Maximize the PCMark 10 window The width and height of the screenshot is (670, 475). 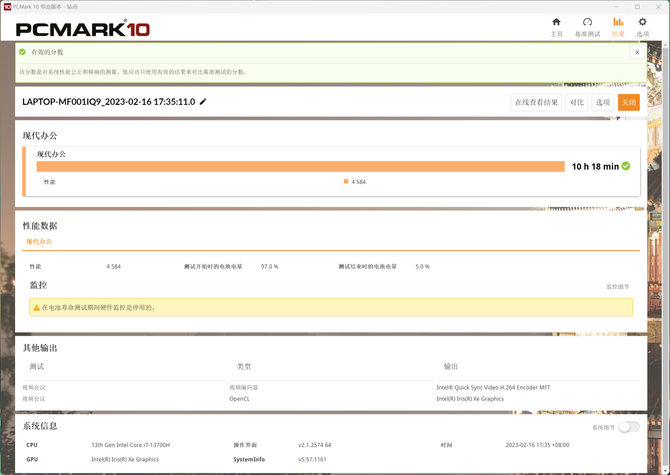tap(637, 7)
